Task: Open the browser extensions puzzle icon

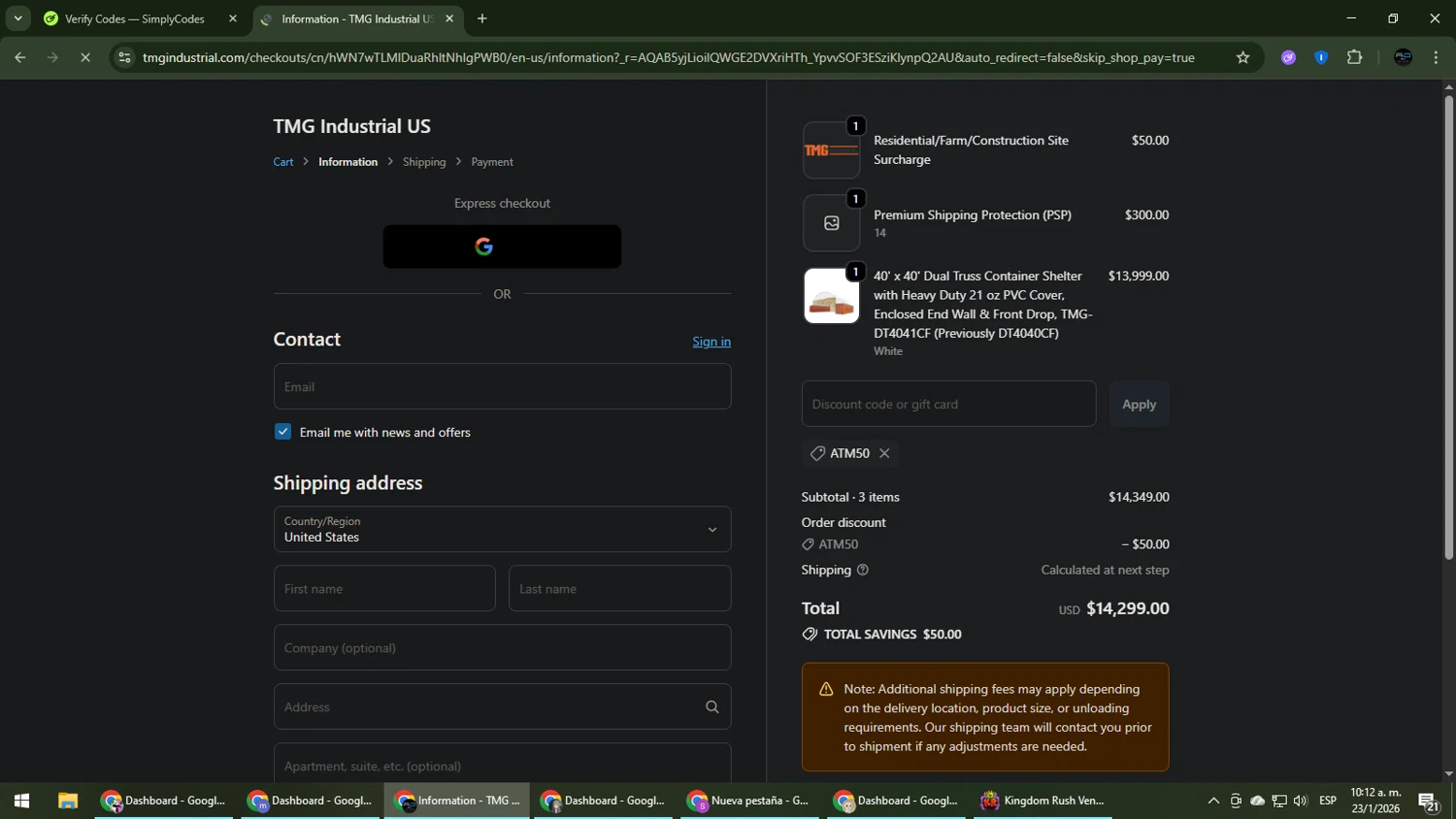Action: pos(1354,57)
